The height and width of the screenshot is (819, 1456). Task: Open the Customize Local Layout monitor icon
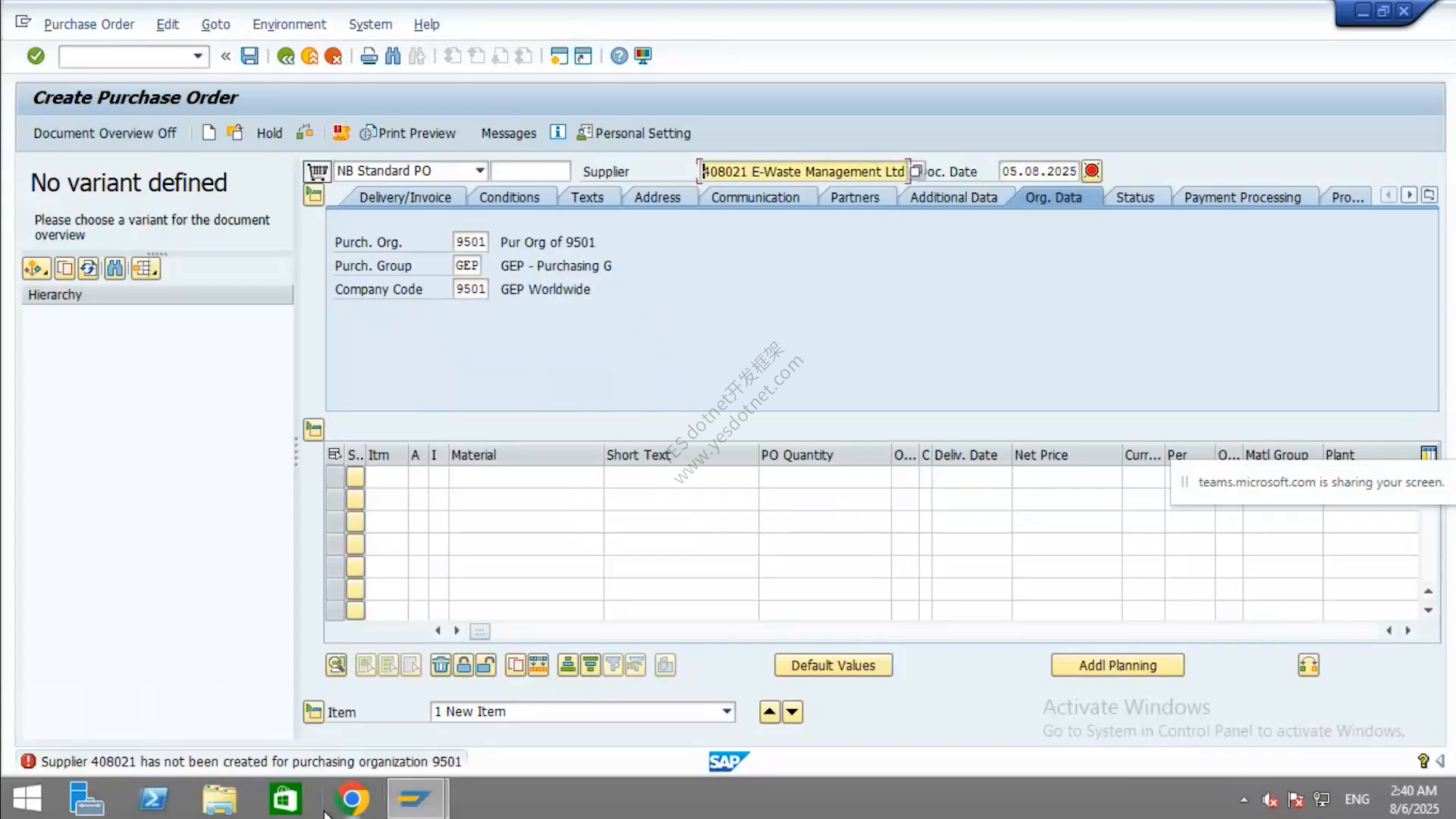[x=643, y=56]
